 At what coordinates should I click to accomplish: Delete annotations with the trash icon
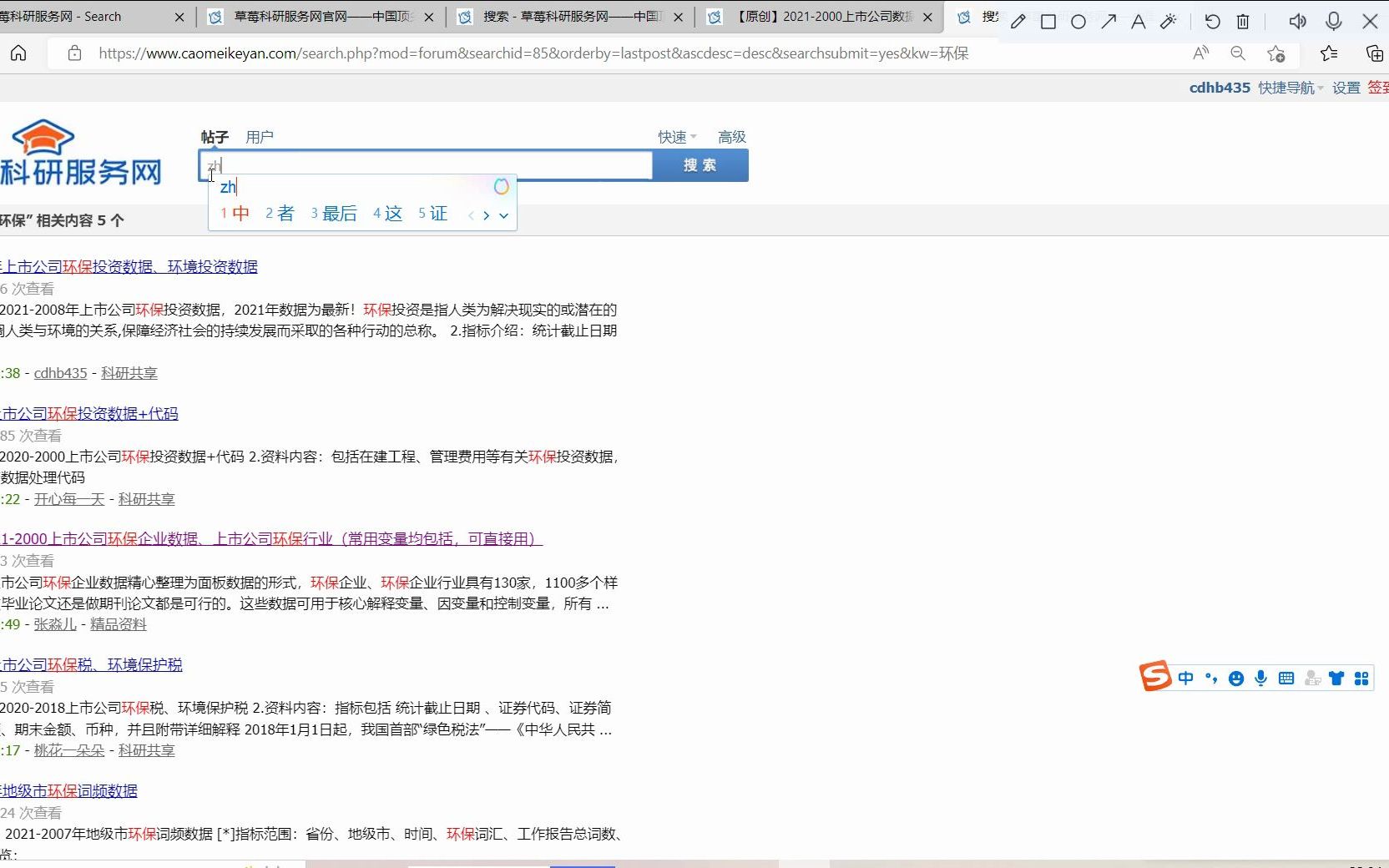click(1243, 22)
